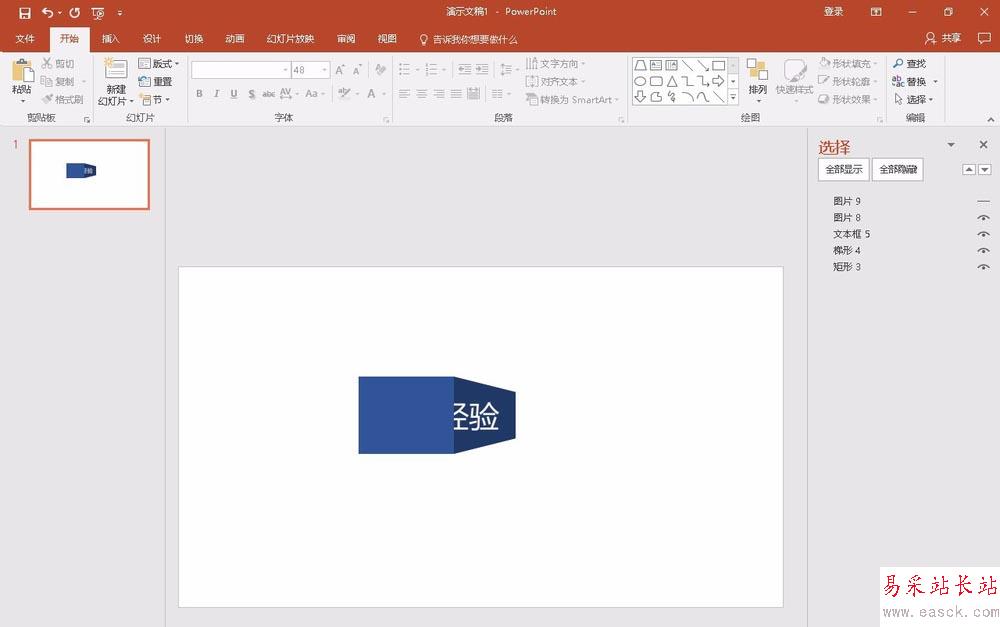This screenshot has height=627, width=1000.
Task: Open Selection pane options dropdown arrow
Action: click(951, 145)
